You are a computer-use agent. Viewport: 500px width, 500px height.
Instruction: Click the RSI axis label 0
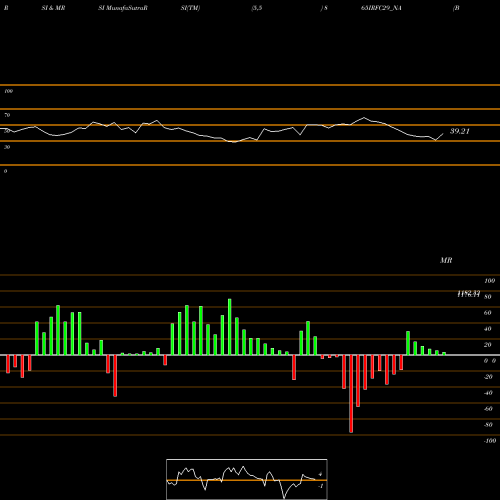pyautogui.click(x=5, y=171)
